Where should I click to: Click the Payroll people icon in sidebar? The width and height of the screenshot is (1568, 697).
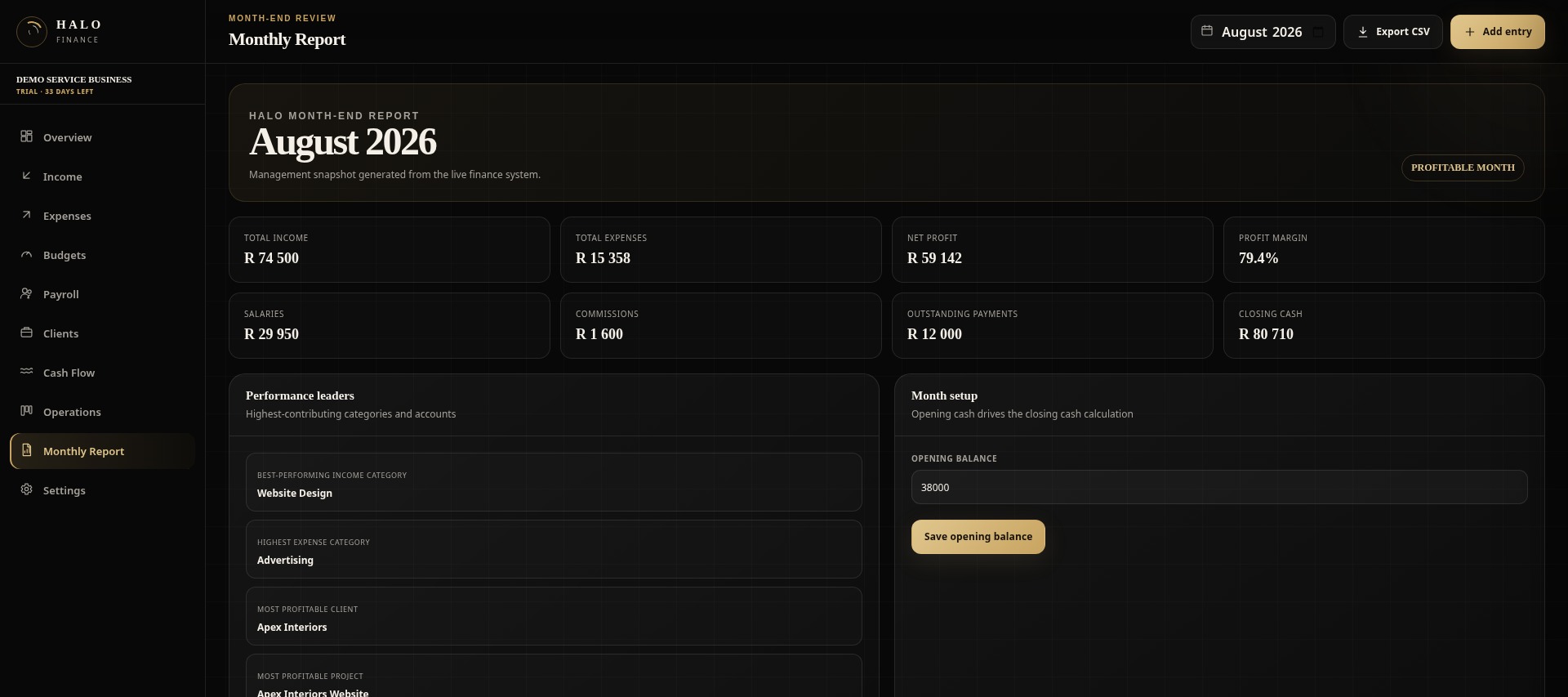(x=27, y=293)
